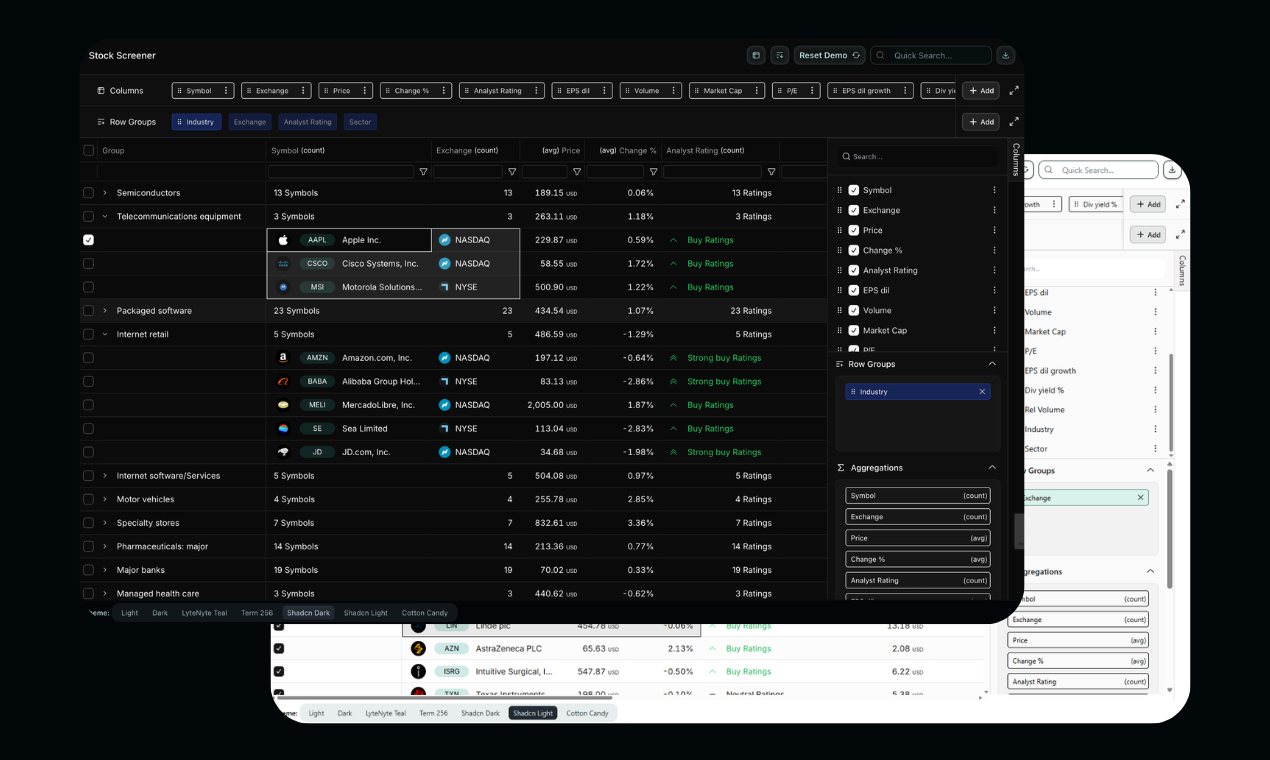This screenshot has height=760, width=1270.
Task: Click the Price (avg) aggregation in the dark panel
Action: [918, 538]
